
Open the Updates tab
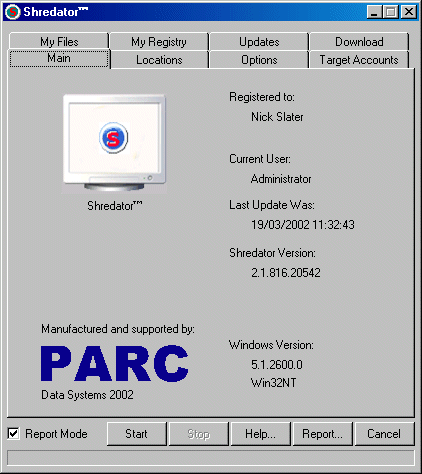click(x=259, y=42)
